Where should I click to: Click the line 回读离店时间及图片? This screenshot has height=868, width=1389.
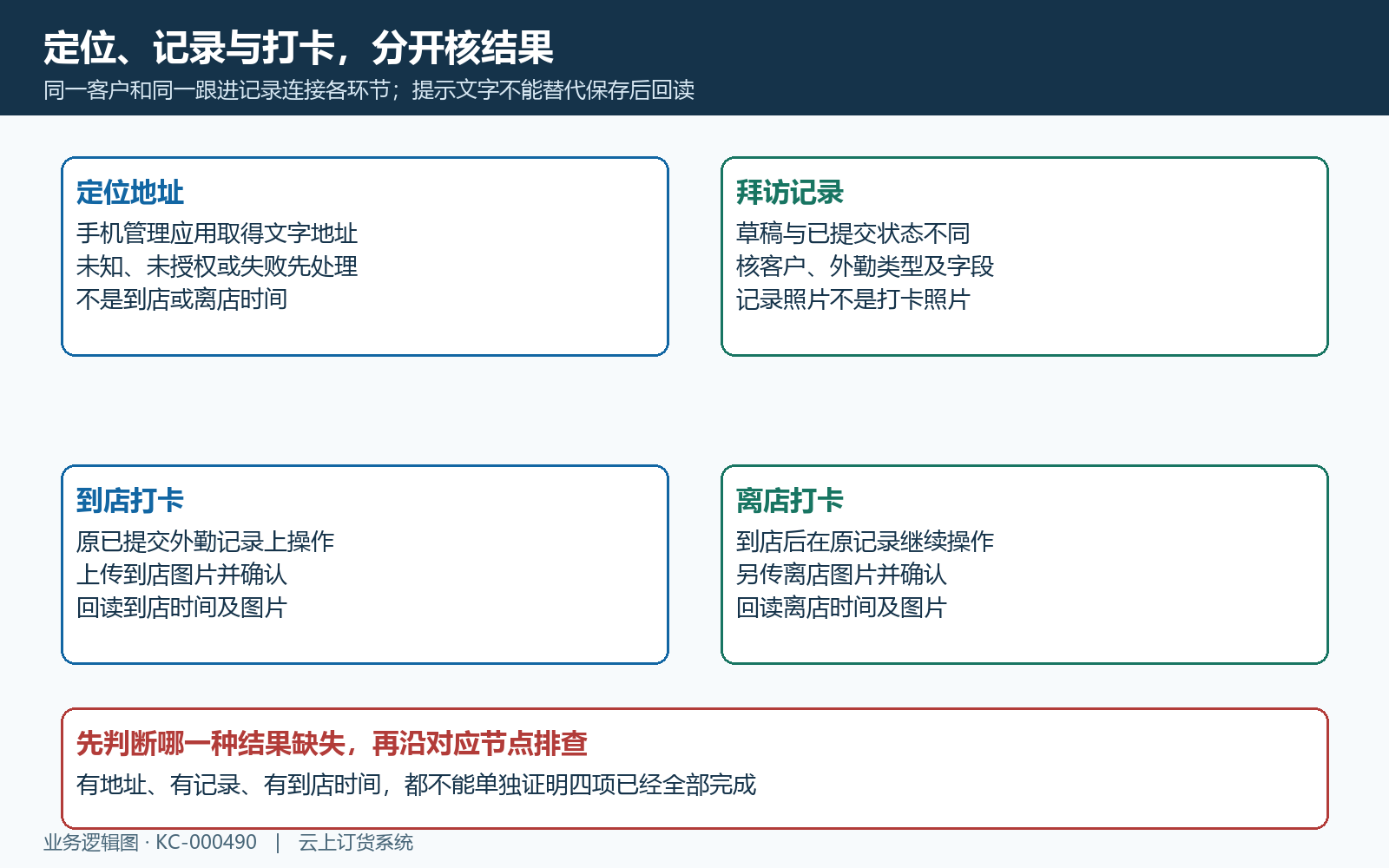(x=841, y=608)
